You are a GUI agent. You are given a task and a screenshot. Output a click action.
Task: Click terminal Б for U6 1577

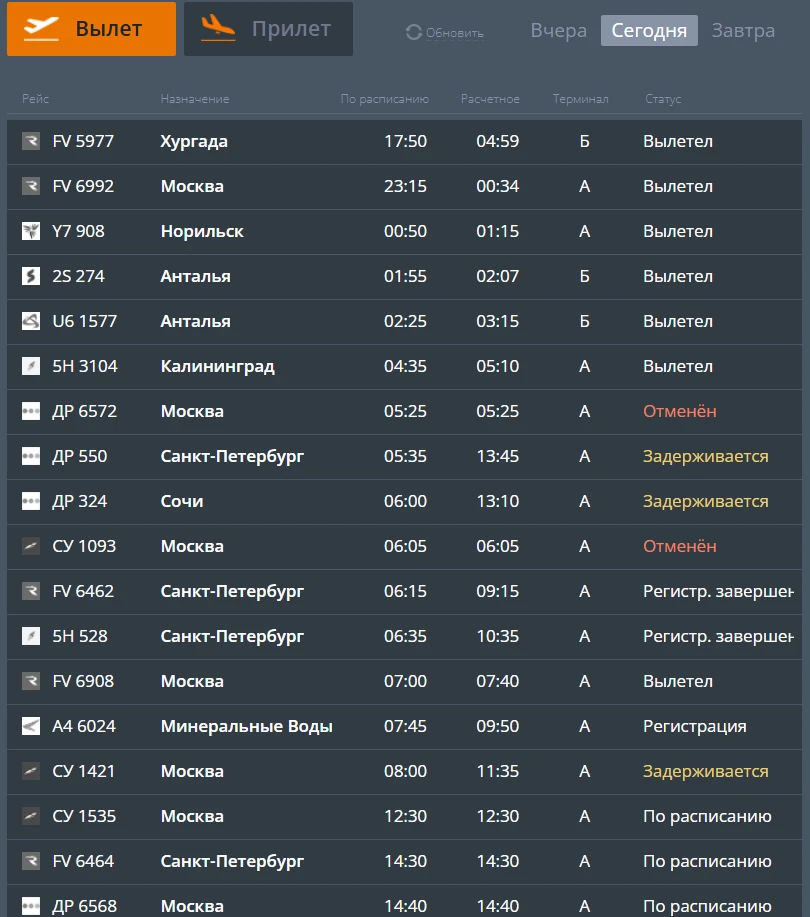(x=584, y=321)
